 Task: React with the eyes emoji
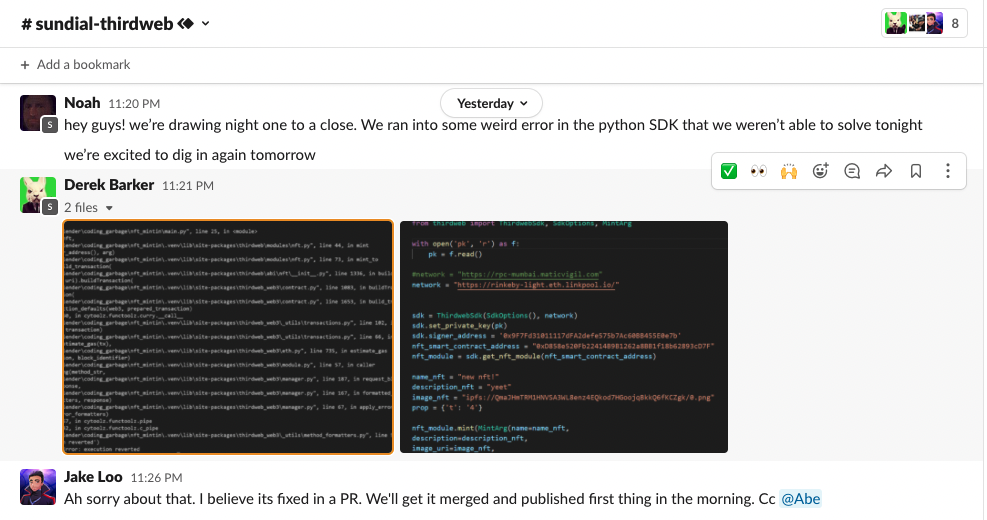pos(759,171)
